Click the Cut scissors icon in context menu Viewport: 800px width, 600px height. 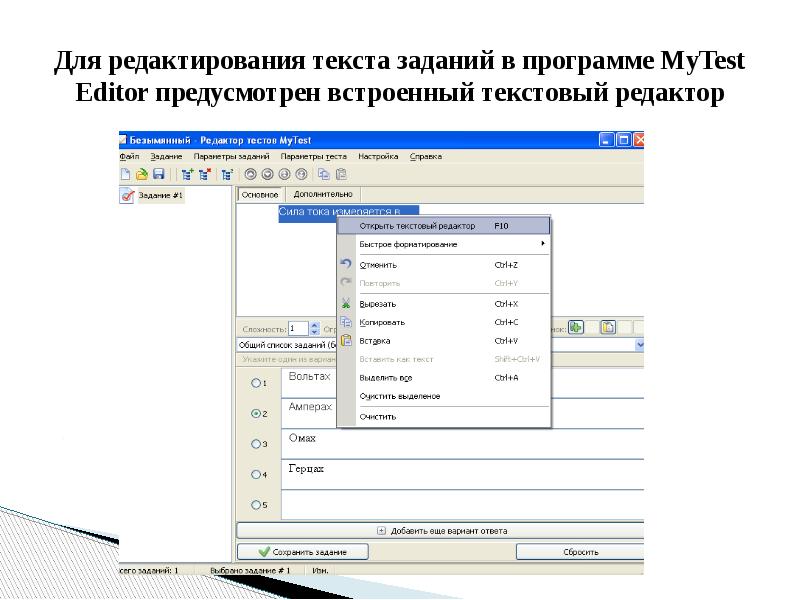click(x=346, y=303)
